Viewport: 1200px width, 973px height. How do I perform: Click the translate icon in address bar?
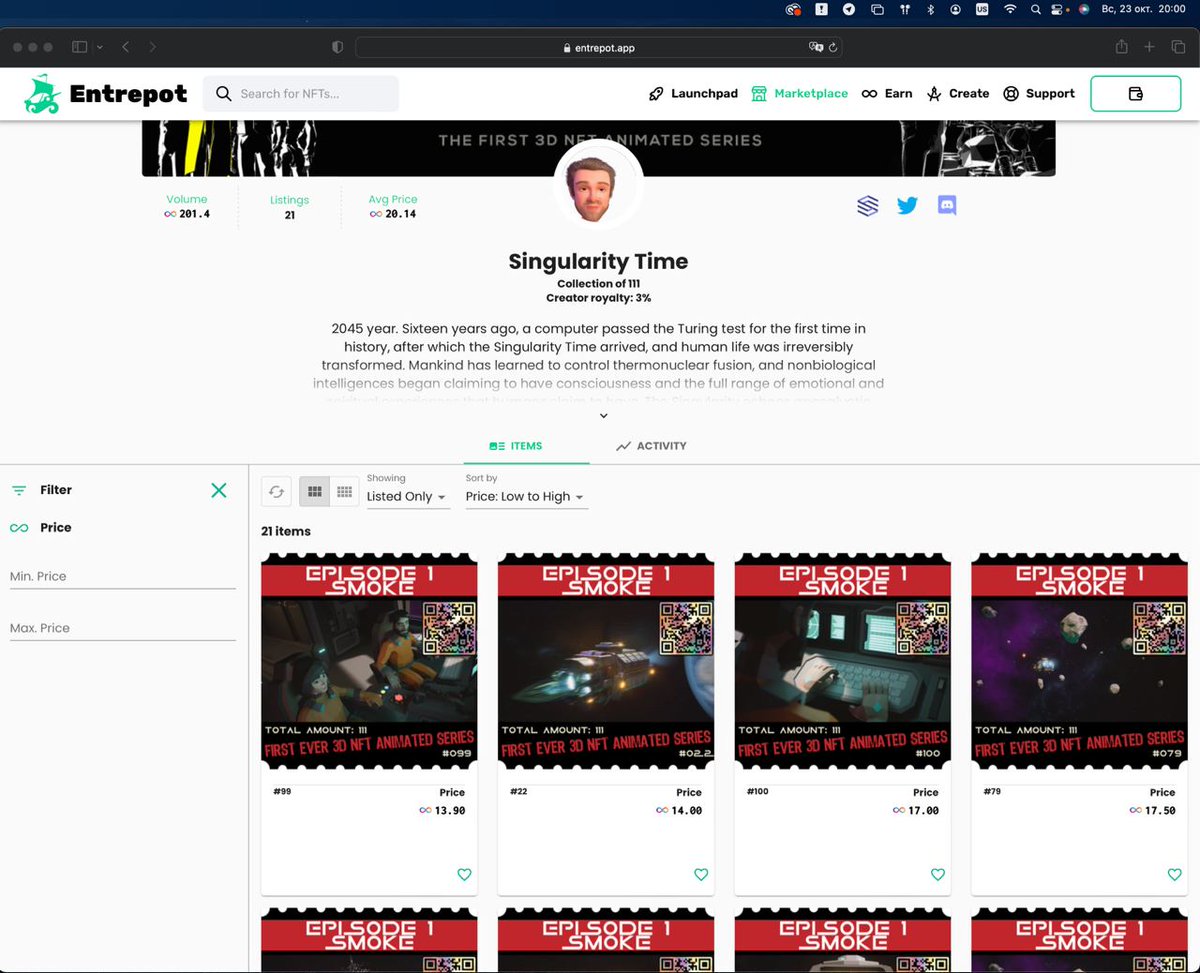(816, 47)
